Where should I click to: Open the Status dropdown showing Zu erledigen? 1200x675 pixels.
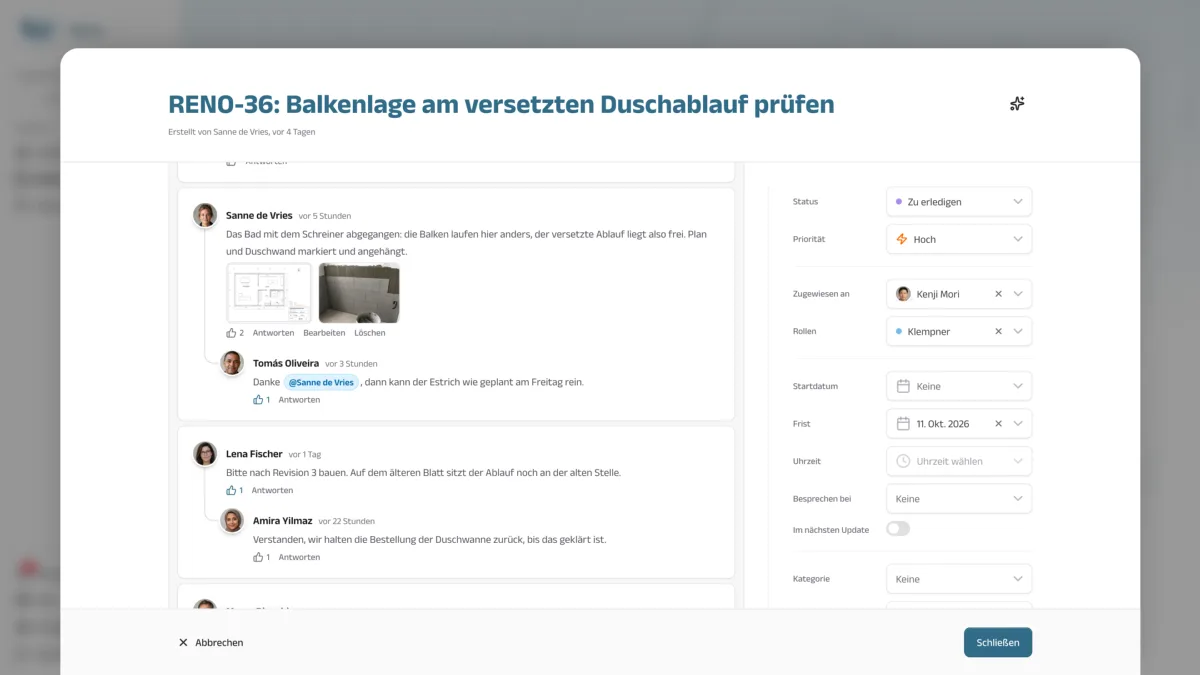pyautogui.click(x=959, y=202)
